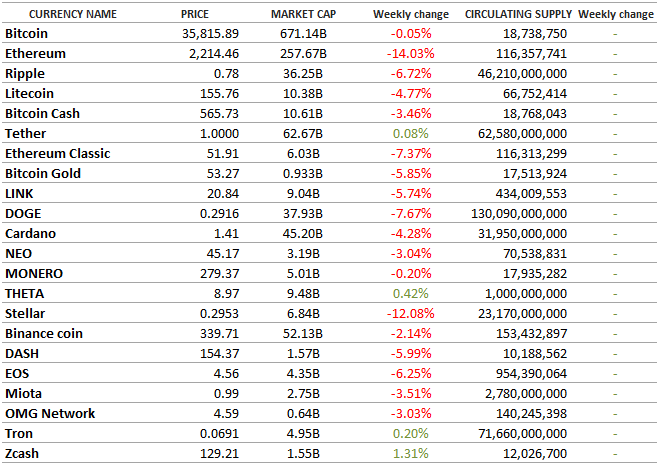Select the Binance coin name cell

click(x=44, y=334)
